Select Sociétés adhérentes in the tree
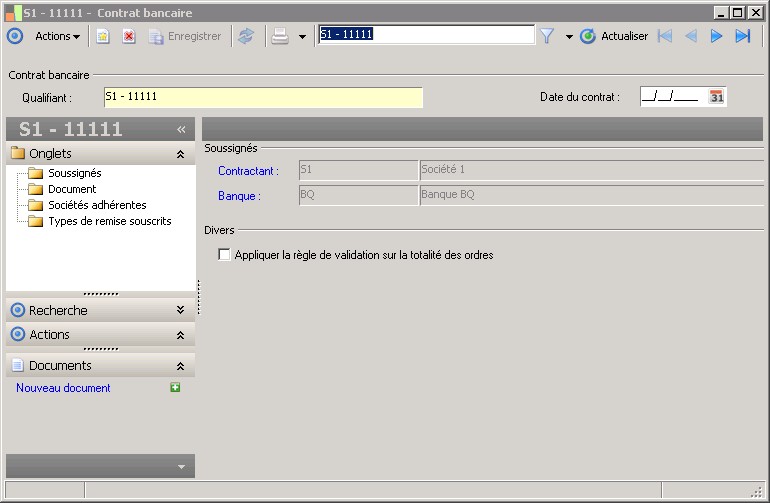This screenshot has height=503, width=770. pyautogui.click(x=97, y=205)
